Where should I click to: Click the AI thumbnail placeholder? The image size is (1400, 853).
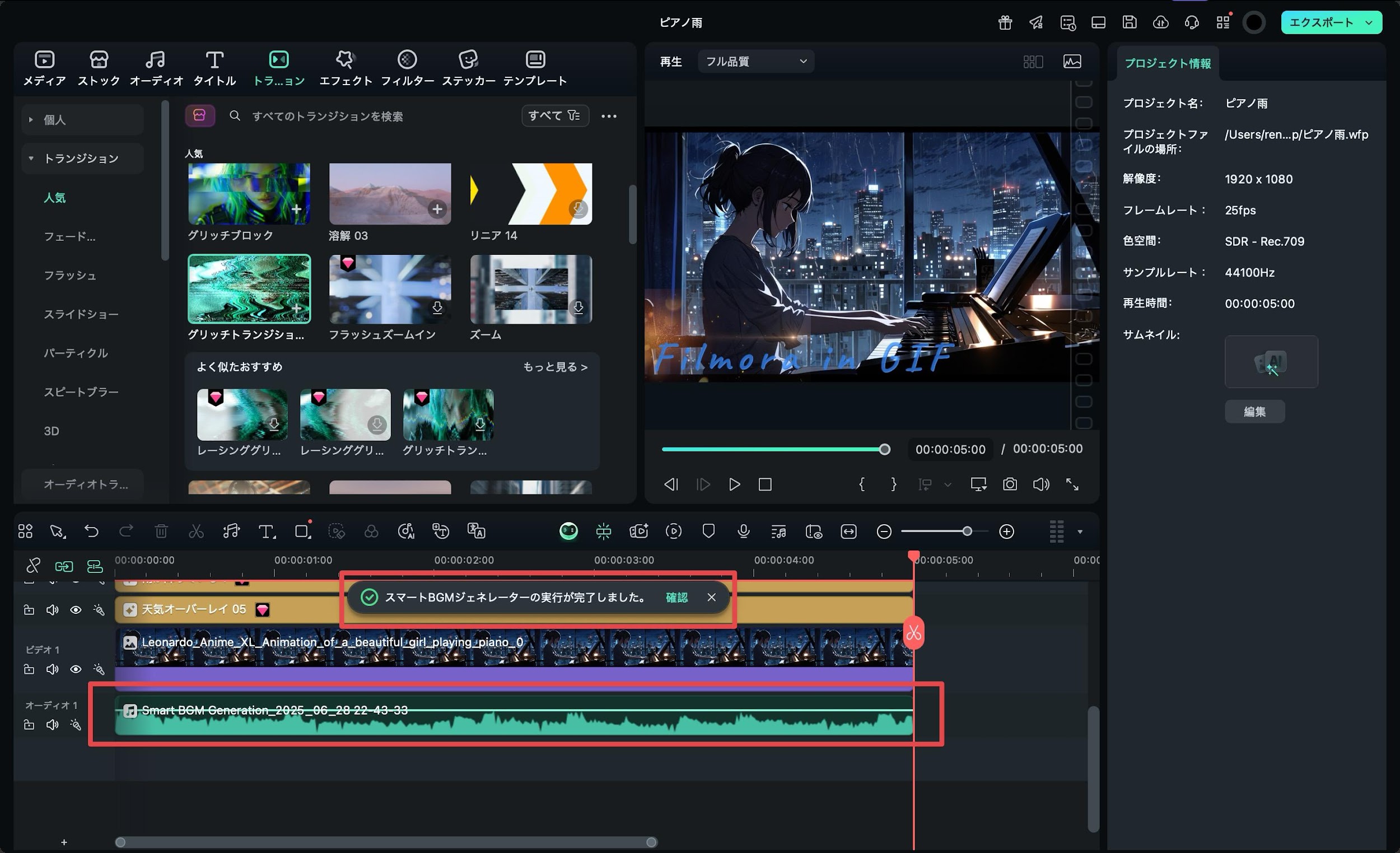(1271, 362)
